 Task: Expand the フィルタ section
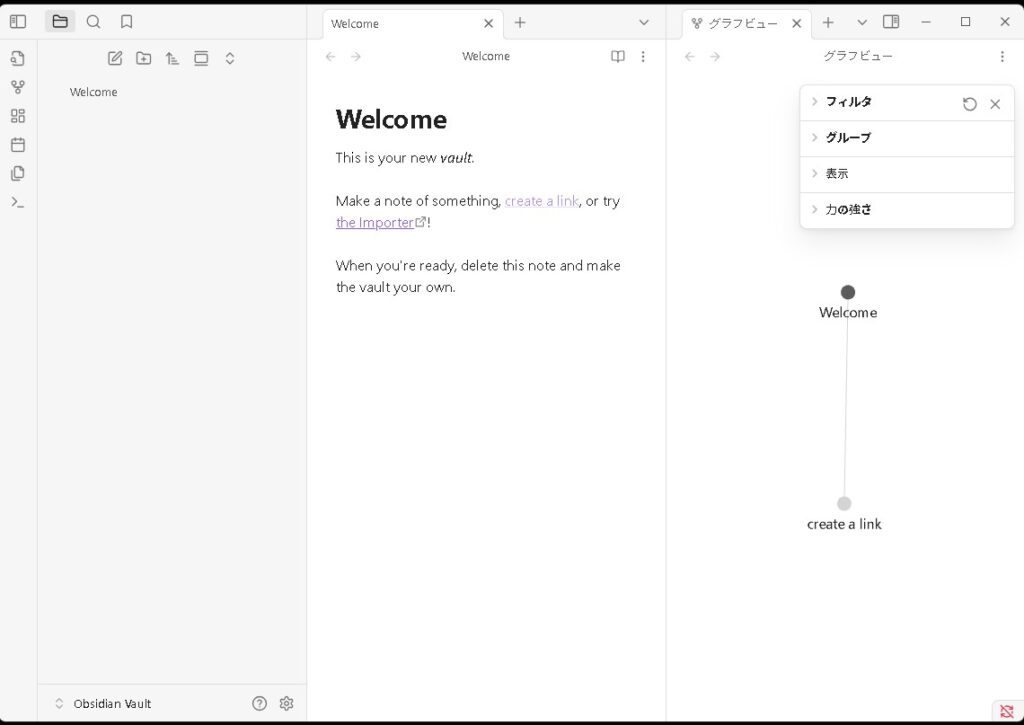848,102
